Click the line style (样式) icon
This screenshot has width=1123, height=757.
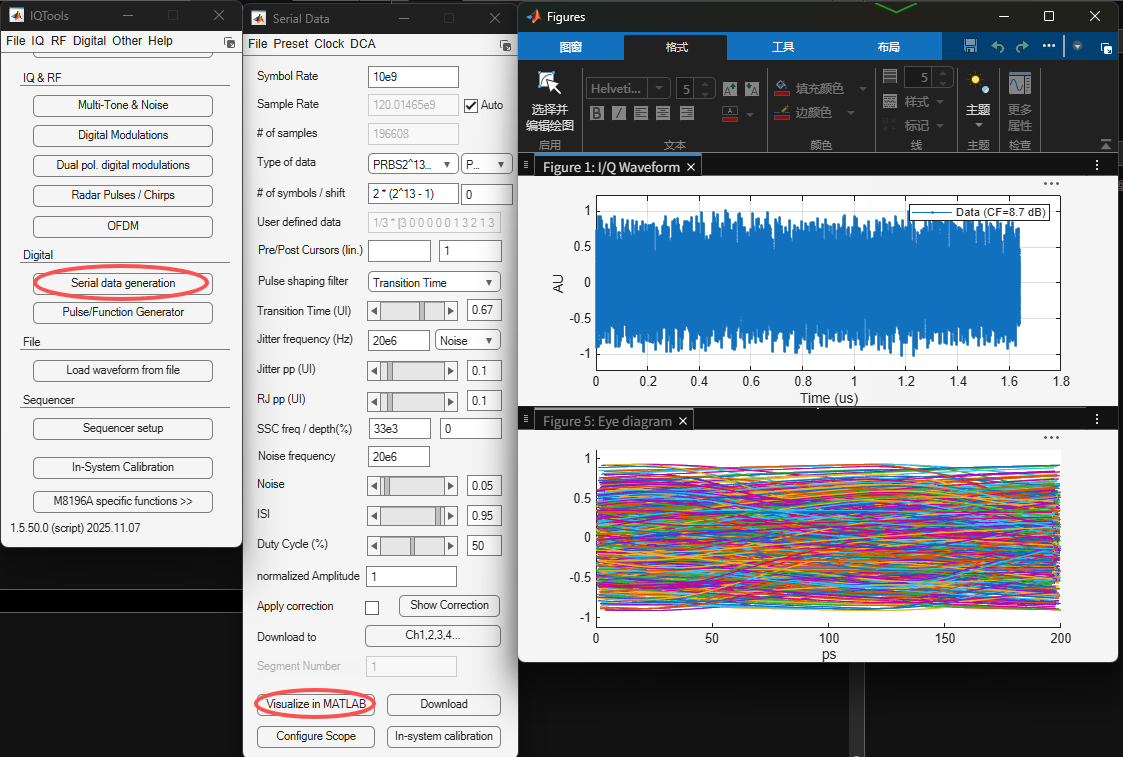point(890,101)
